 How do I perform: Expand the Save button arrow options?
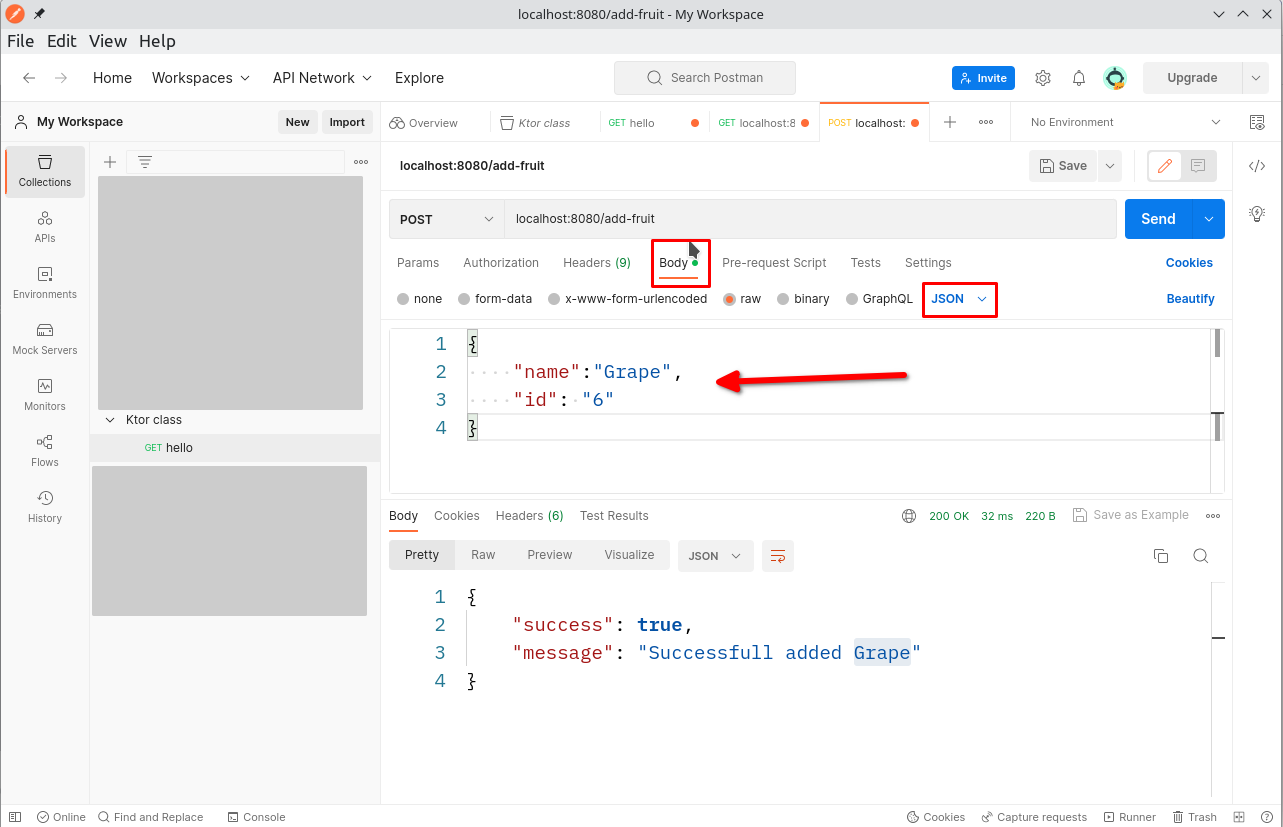[1109, 166]
